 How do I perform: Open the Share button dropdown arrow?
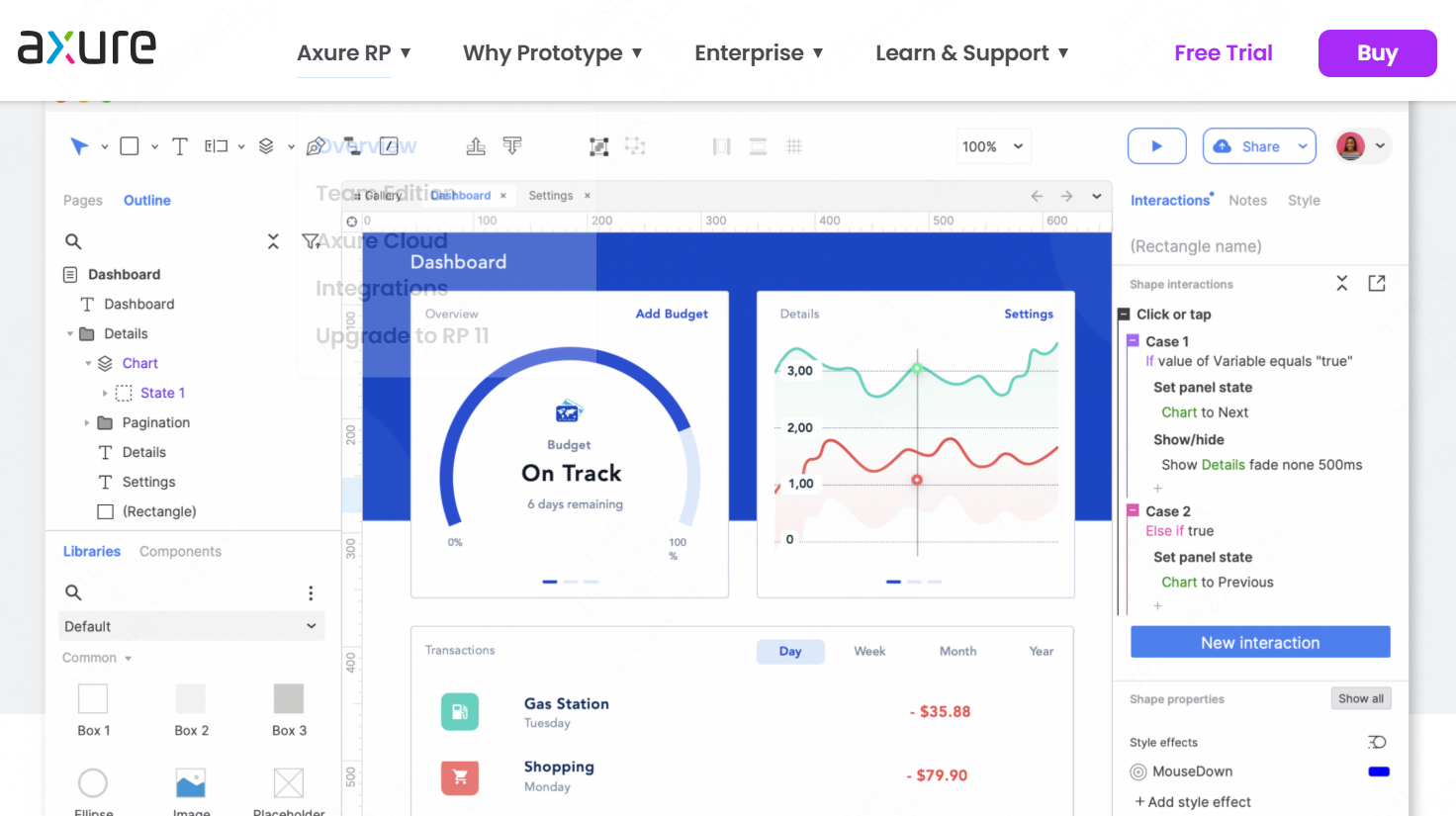[x=1303, y=146]
